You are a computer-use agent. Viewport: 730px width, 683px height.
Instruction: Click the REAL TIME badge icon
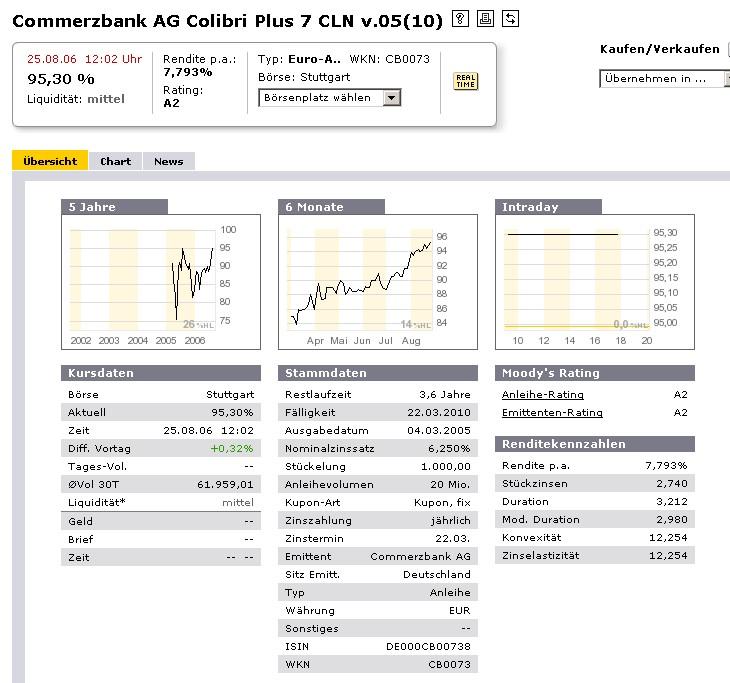tap(466, 81)
